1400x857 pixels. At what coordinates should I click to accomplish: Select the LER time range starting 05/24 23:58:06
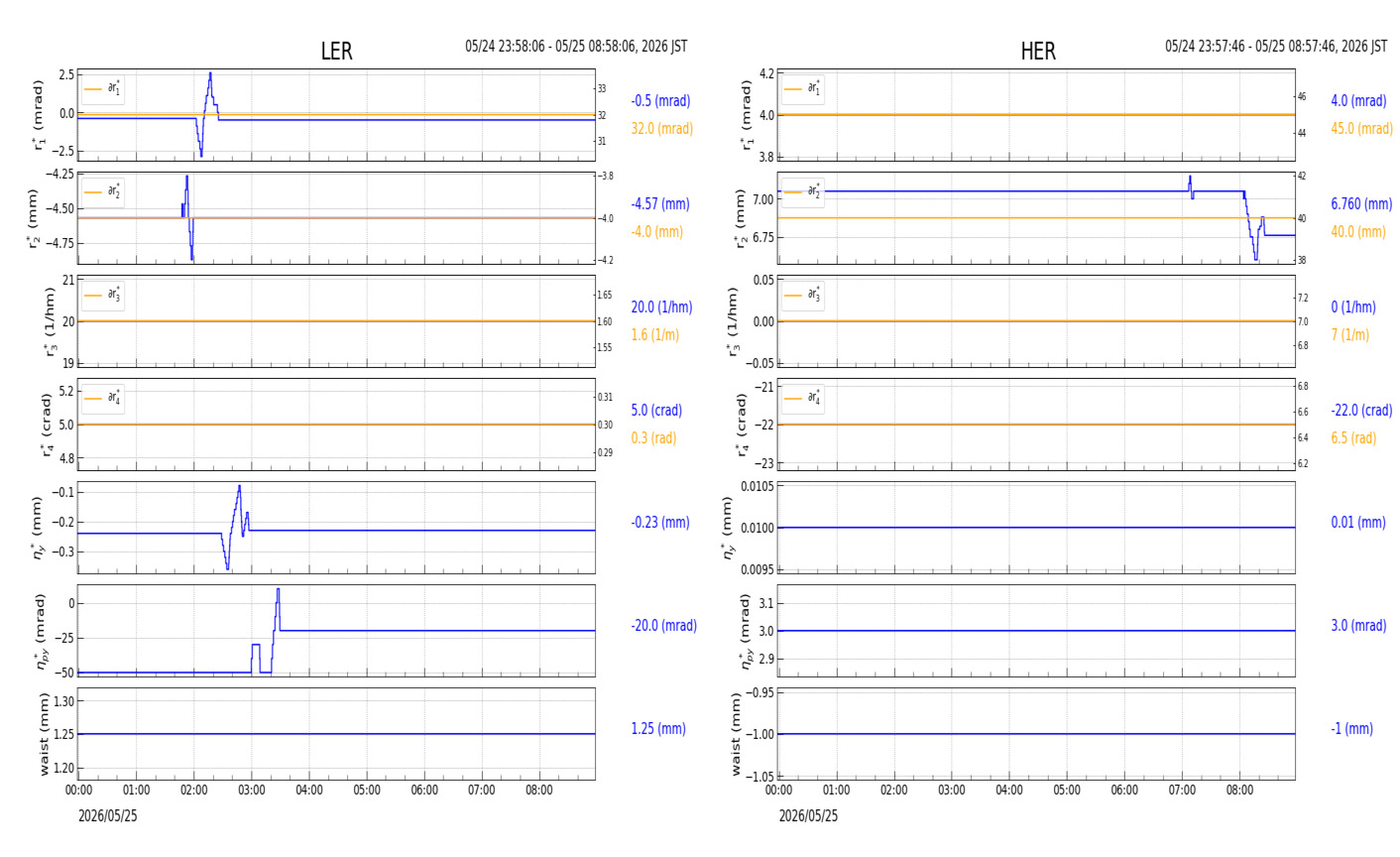(x=576, y=47)
